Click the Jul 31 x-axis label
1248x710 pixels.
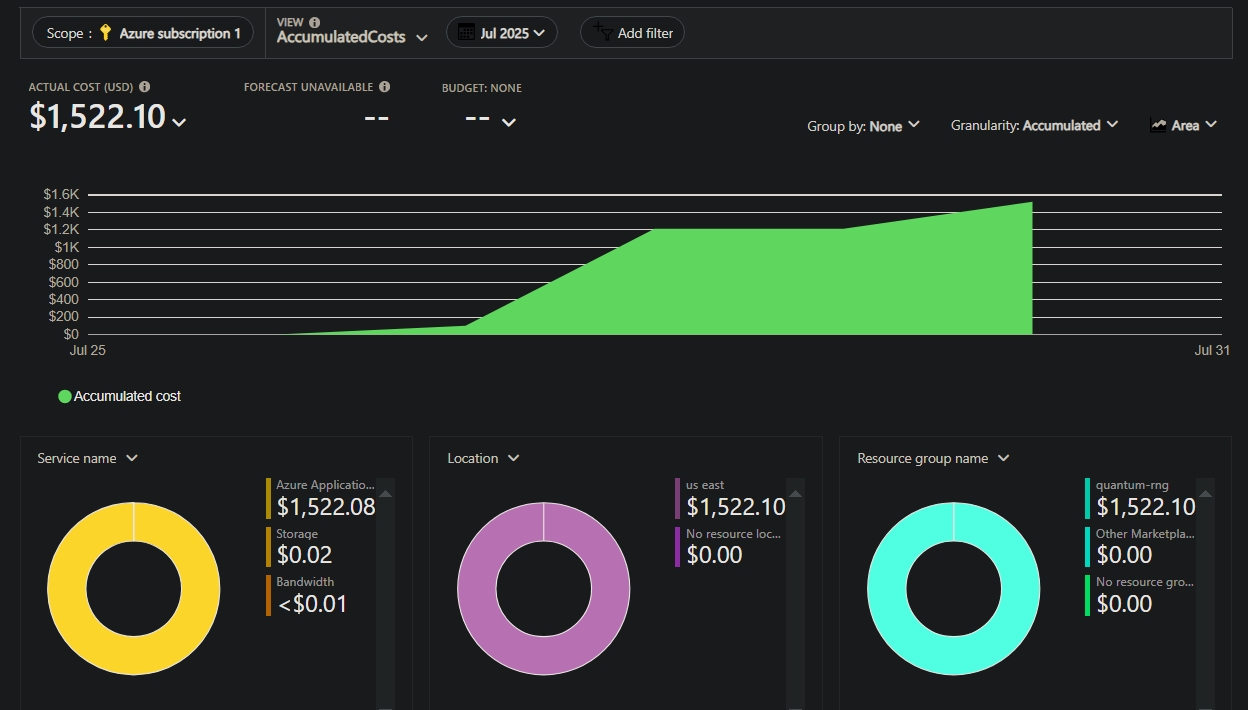coord(1211,350)
